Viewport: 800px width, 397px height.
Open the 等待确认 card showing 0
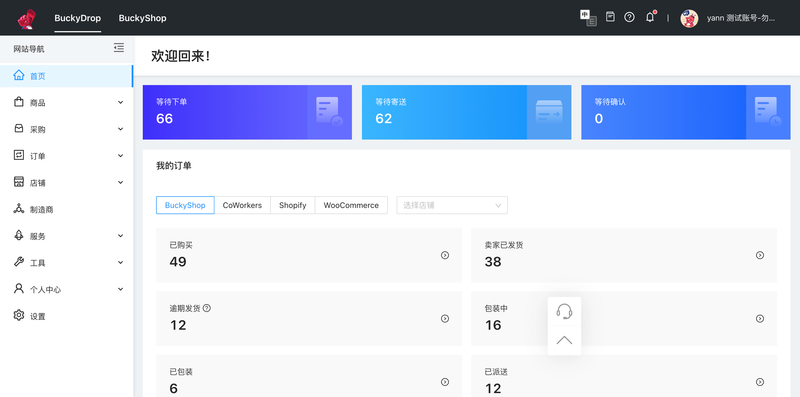click(x=686, y=112)
